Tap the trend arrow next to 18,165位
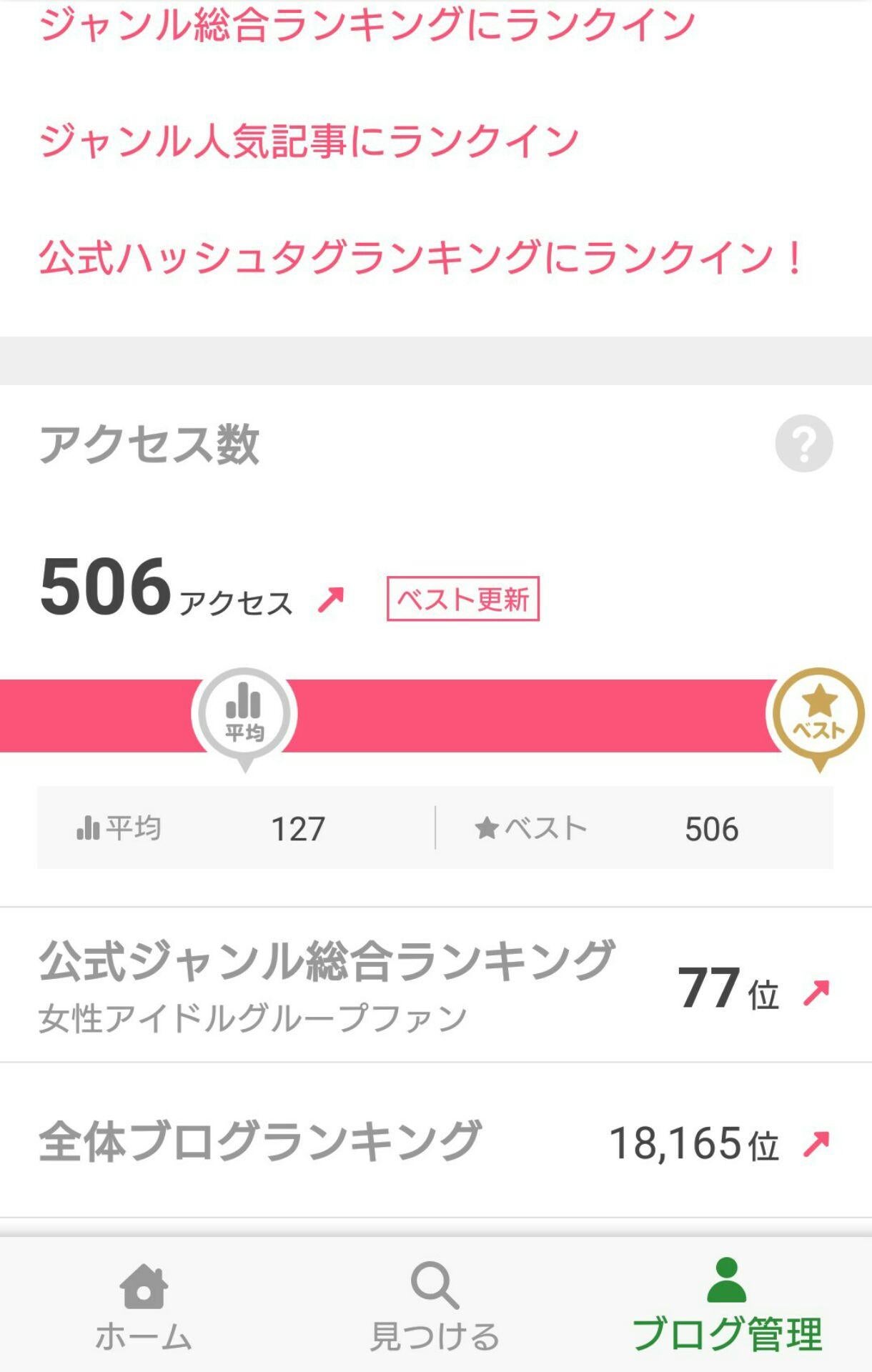Image resolution: width=872 pixels, height=1372 pixels. pos(816,1143)
